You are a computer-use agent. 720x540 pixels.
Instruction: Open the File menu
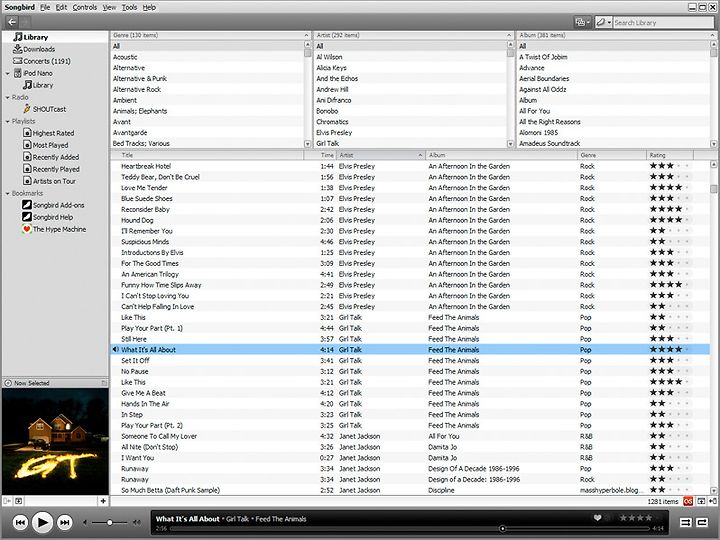pos(45,7)
